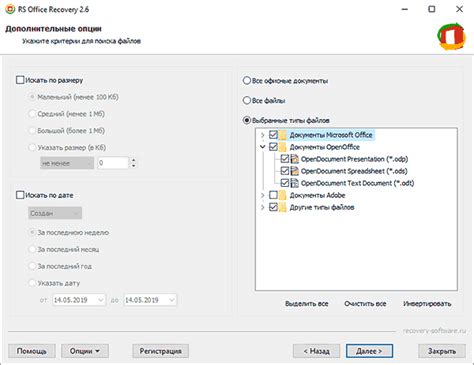Select the Все офисные документы radio button
This screenshot has height=365, width=474.
(247, 81)
